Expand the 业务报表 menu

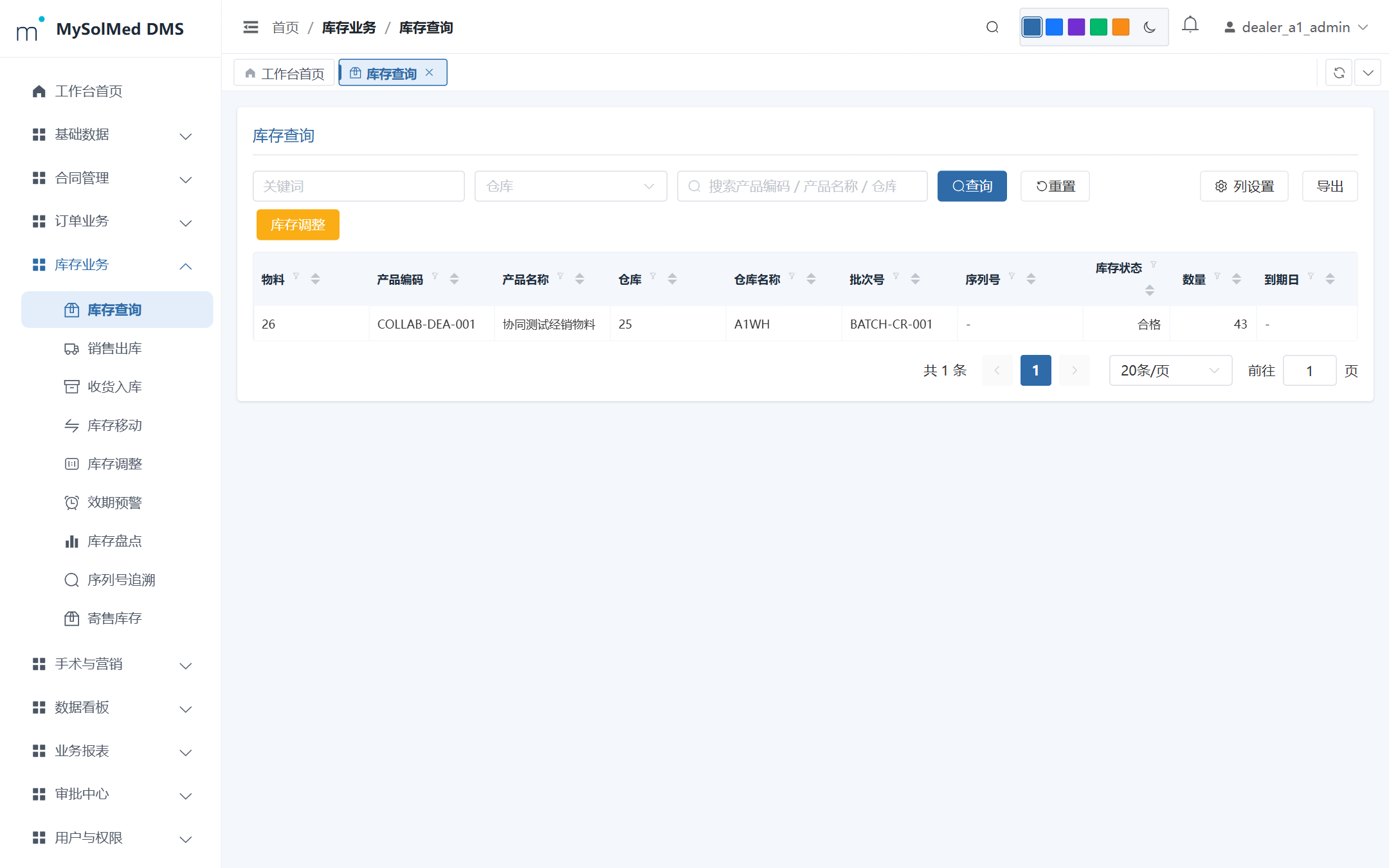[x=117, y=751]
